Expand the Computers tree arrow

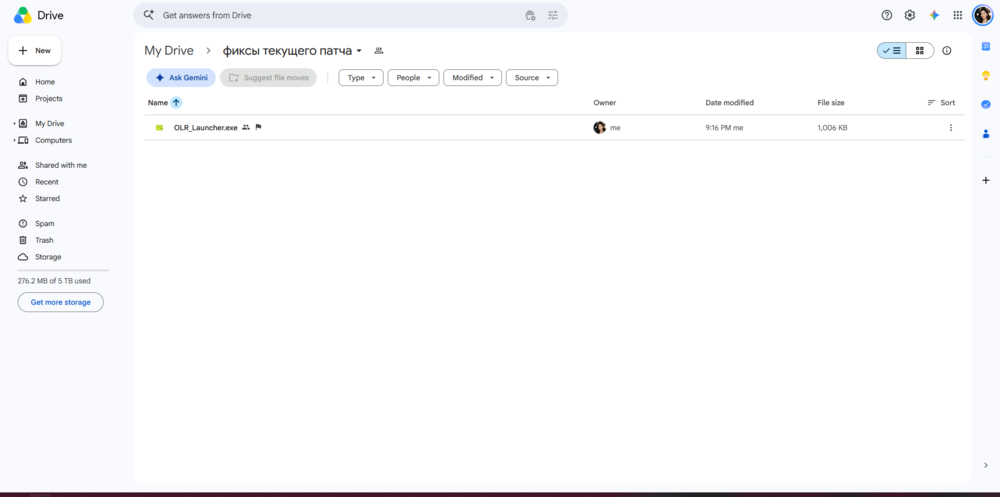coord(14,140)
